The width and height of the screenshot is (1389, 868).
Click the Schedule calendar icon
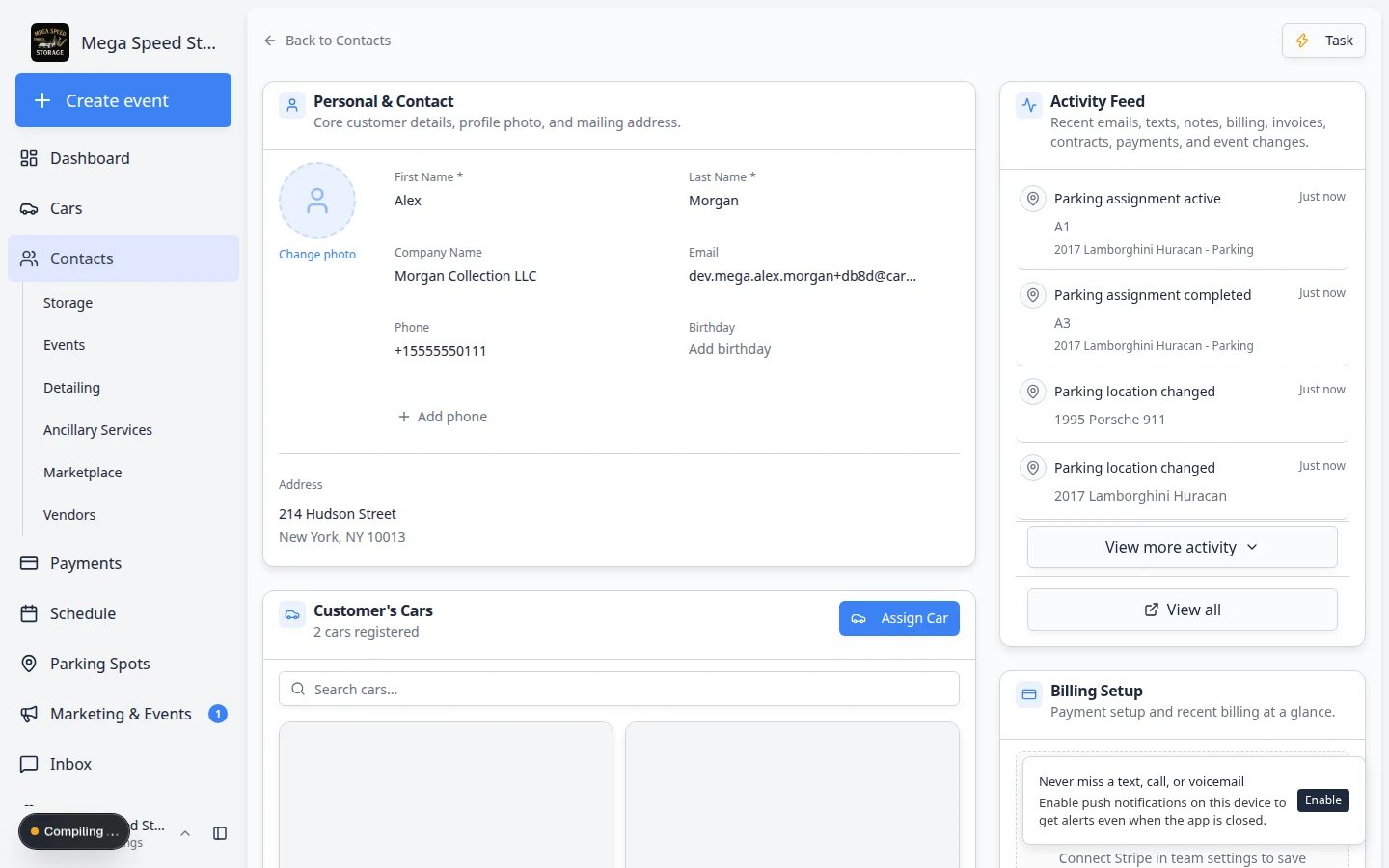point(29,613)
